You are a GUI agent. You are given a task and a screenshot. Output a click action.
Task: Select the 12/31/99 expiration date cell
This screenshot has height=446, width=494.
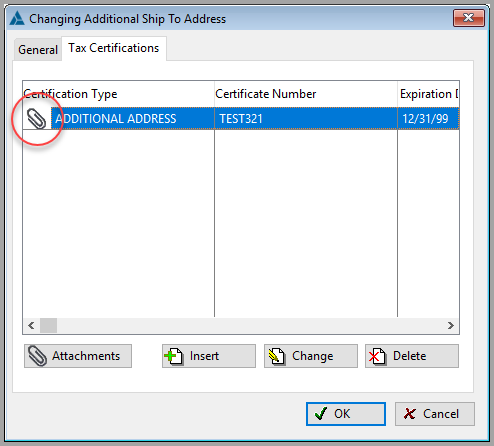click(x=428, y=119)
